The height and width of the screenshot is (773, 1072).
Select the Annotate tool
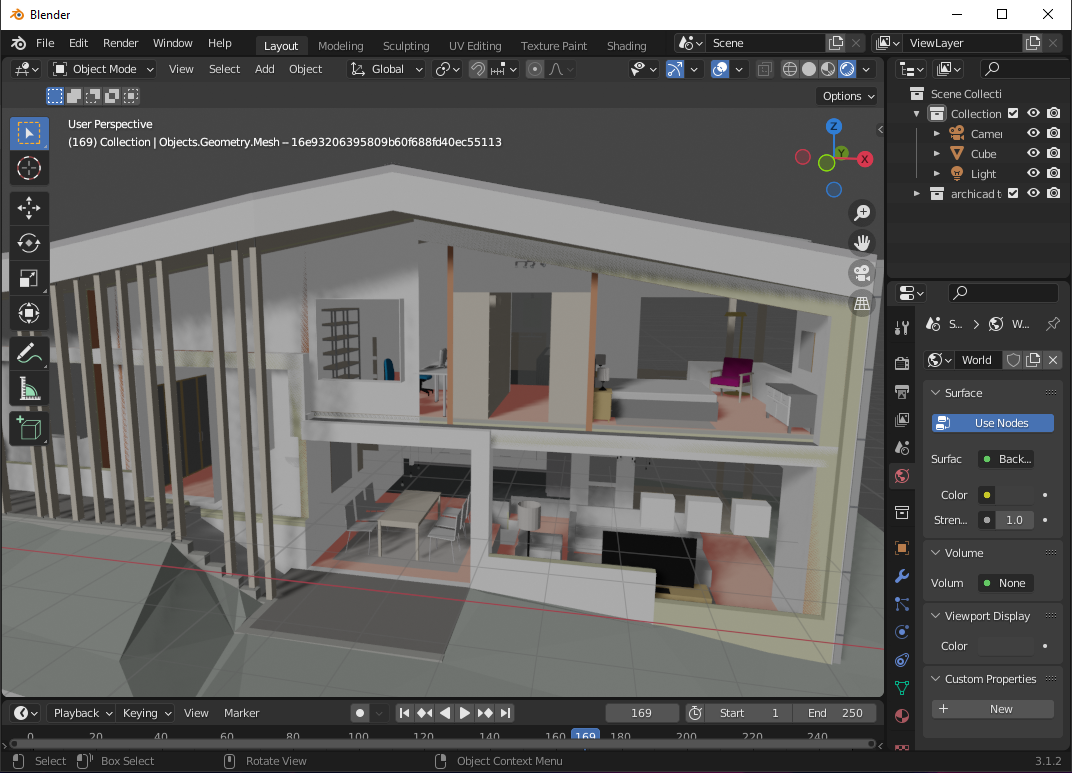coord(29,353)
